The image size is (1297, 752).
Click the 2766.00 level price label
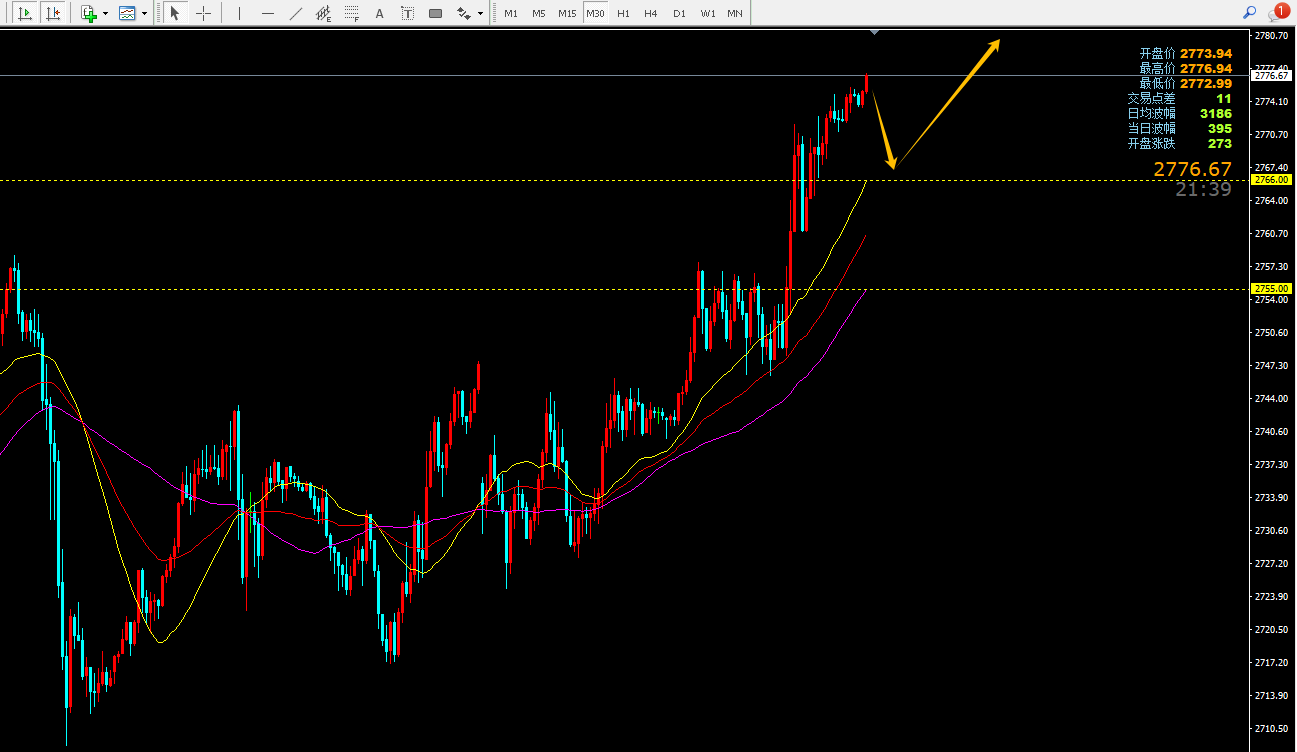1271,180
